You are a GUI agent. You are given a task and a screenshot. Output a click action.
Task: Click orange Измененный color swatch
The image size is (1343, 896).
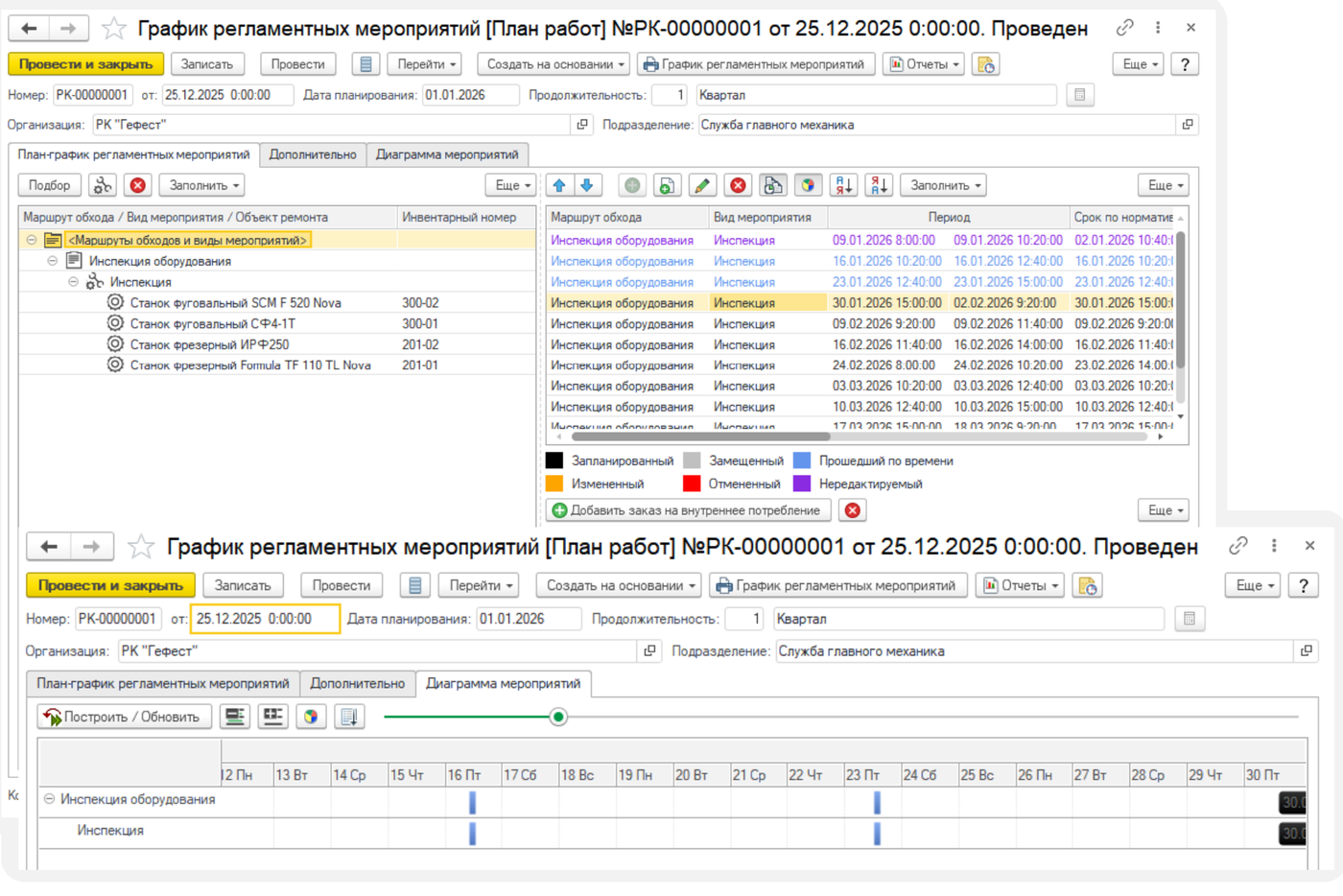tap(554, 483)
